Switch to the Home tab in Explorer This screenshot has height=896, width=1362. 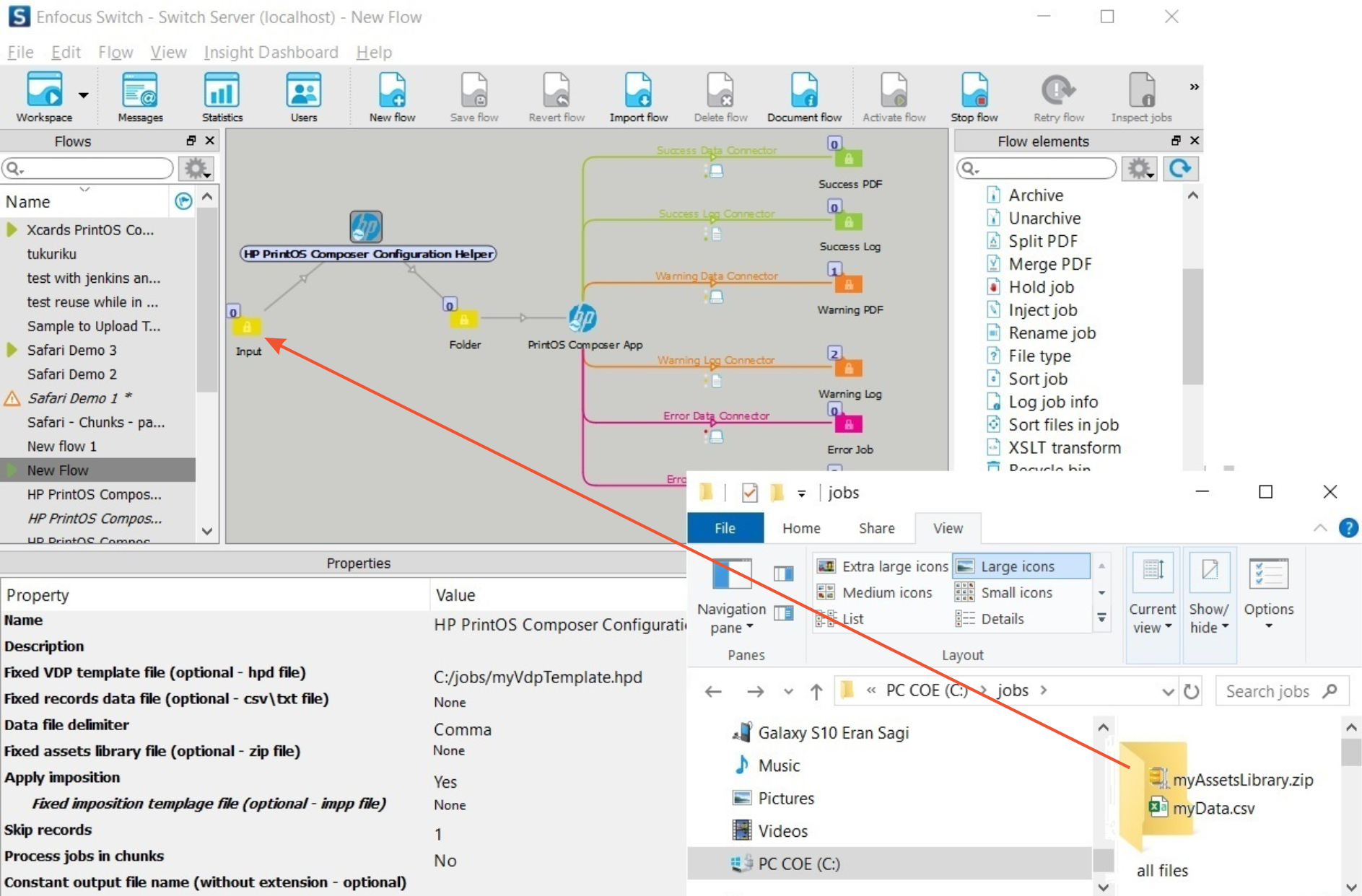pos(801,528)
